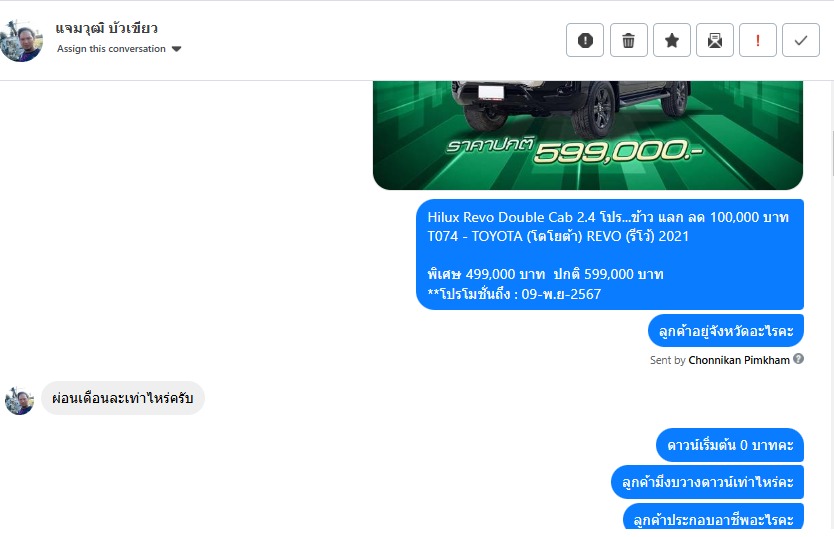
Task: Flag conversation with the red exclamation priority icon
Action: pyautogui.click(x=758, y=40)
